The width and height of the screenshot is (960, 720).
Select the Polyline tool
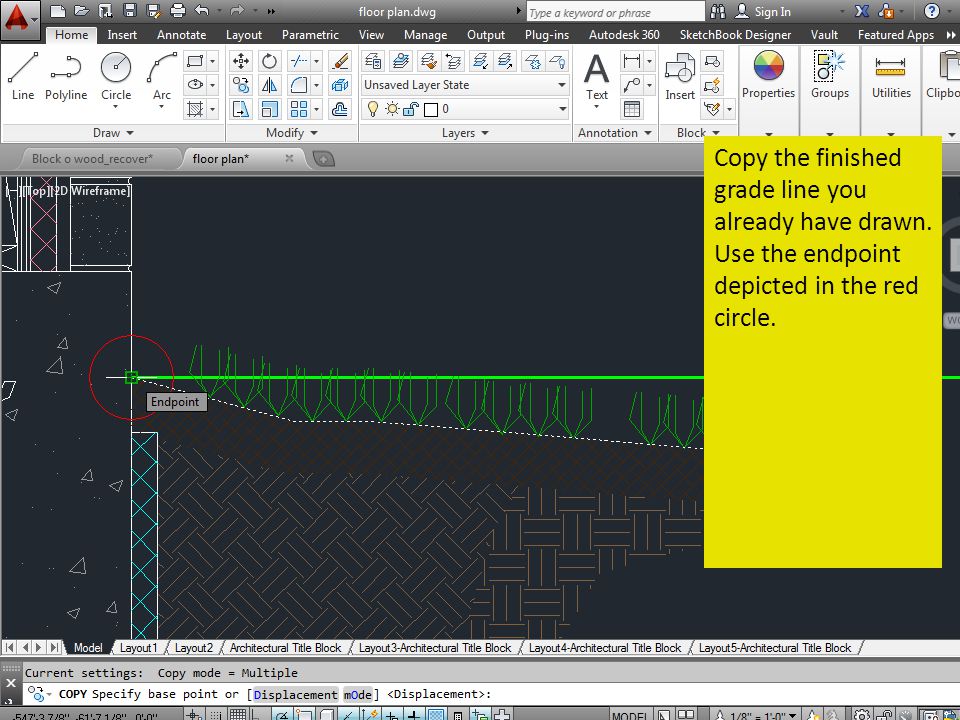66,76
